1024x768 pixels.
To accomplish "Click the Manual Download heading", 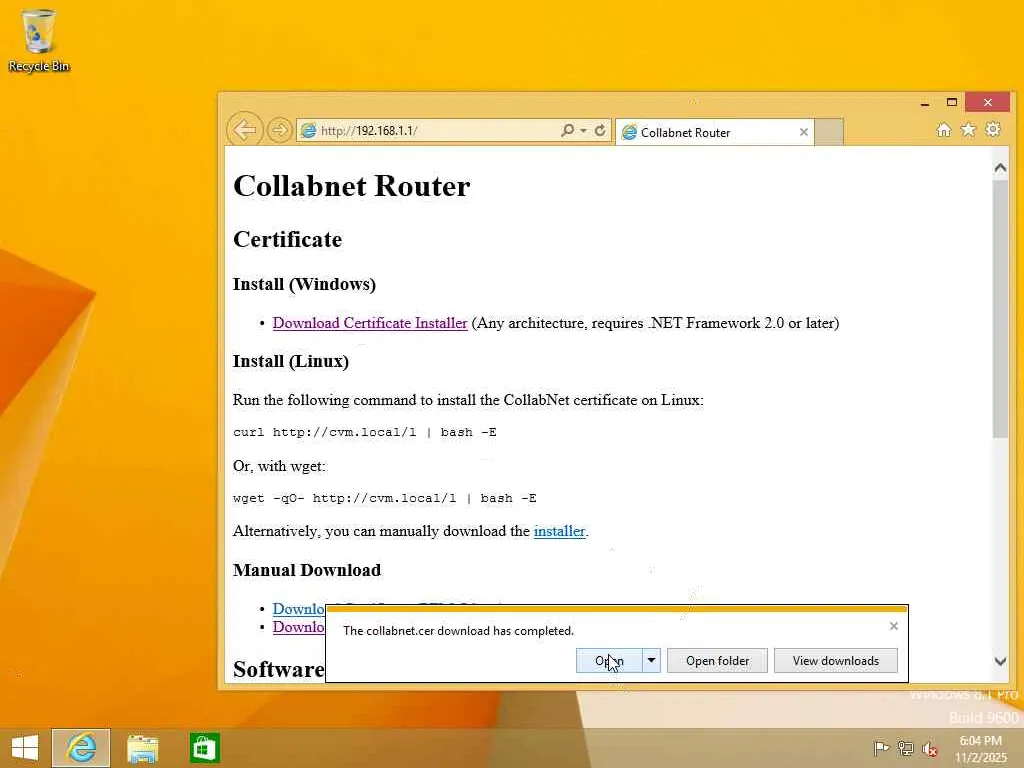I will point(307,570).
